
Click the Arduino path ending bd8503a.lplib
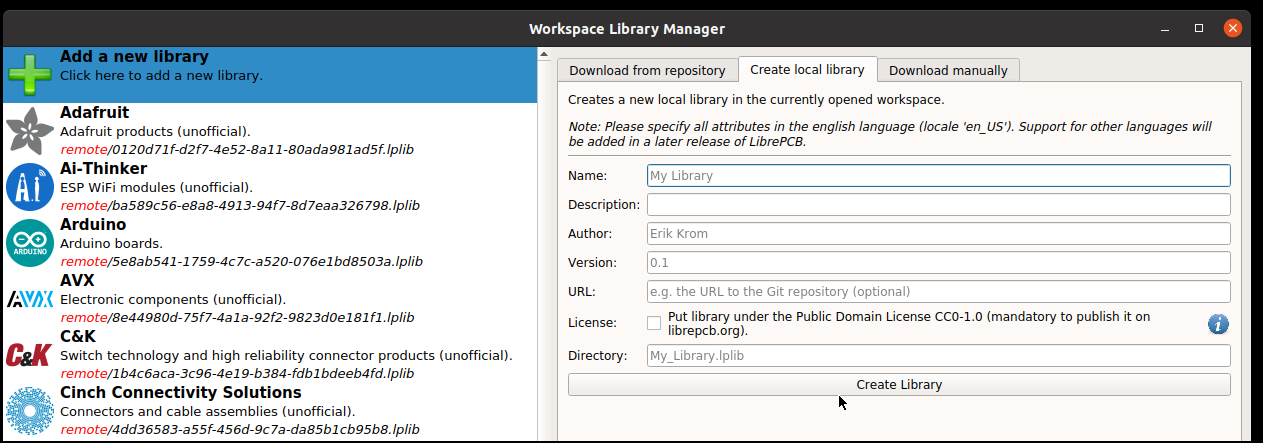coord(241,262)
